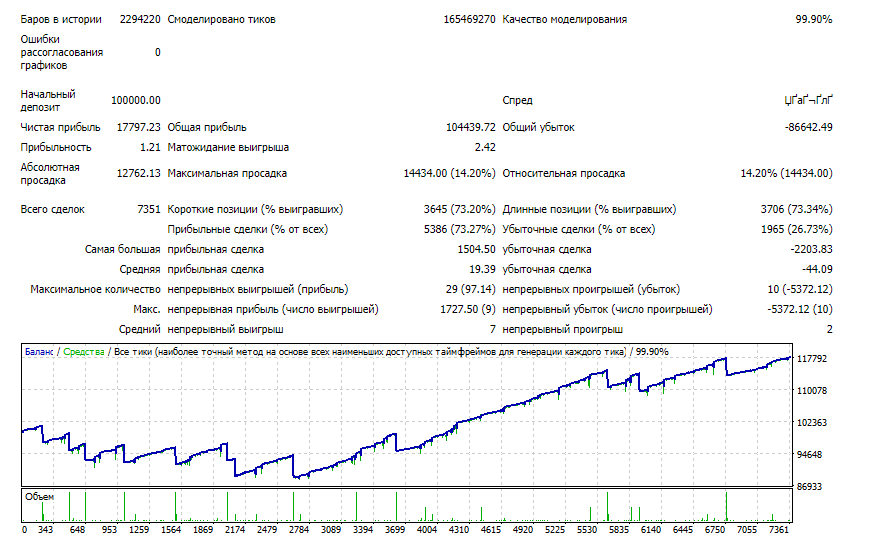Click consecutive losses value 10 (-5372.12)
This screenshot has width=882, height=539.
coord(800,289)
